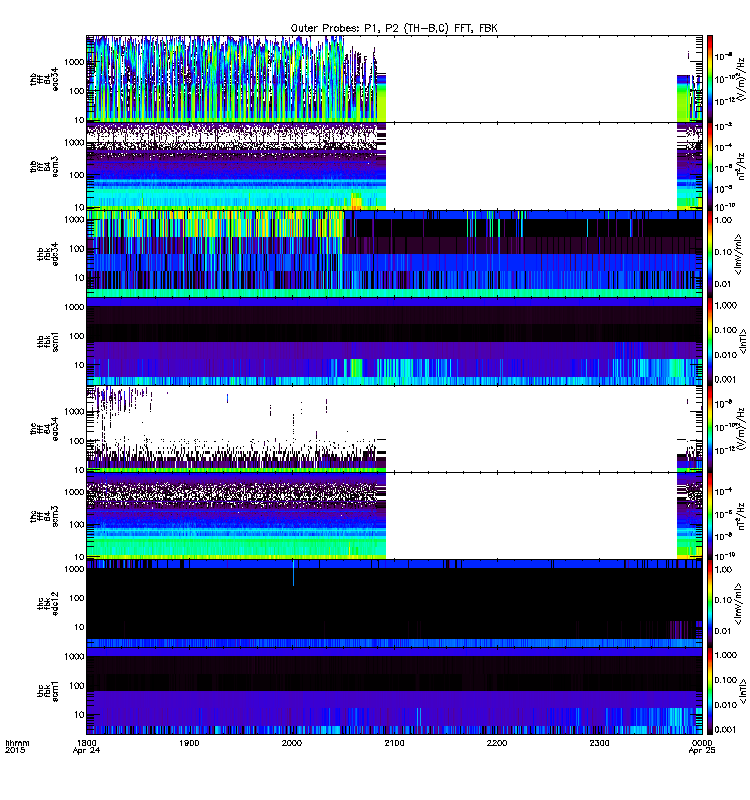Viewport: 750px width, 800px height.
Task: Select the color bar beside the thc fbk scm1 panel
Action: click(710, 691)
